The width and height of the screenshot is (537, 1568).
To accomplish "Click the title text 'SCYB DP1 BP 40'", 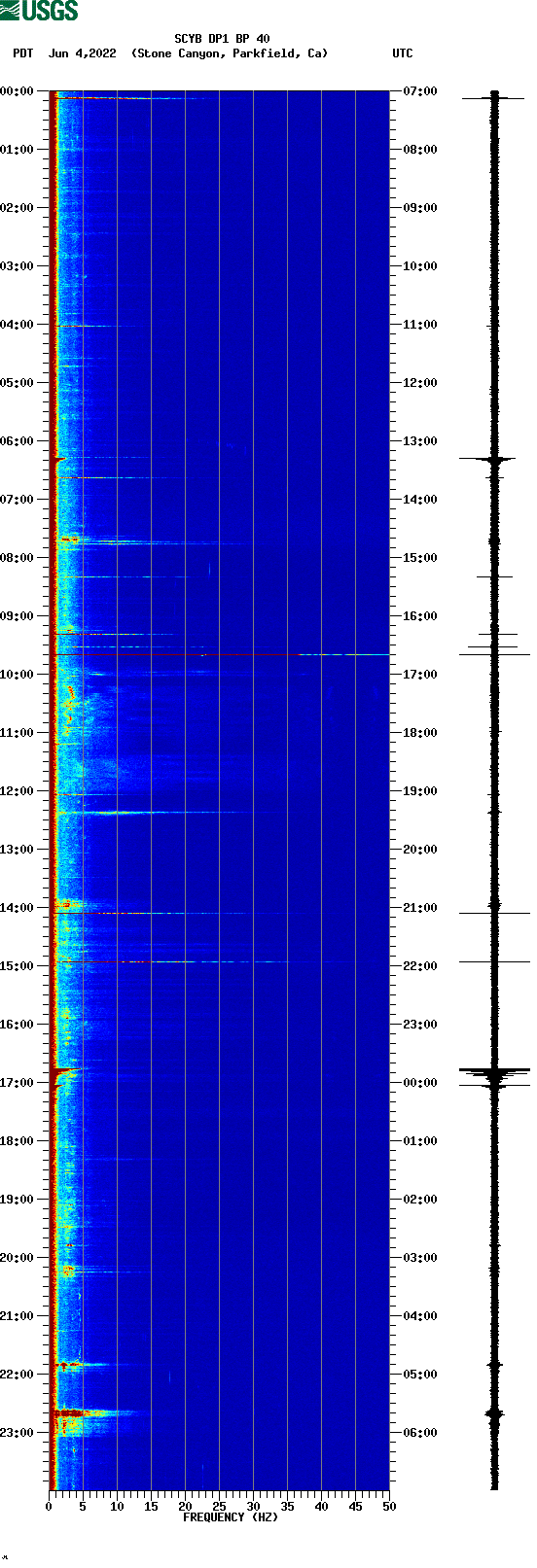I will tap(222, 39).
